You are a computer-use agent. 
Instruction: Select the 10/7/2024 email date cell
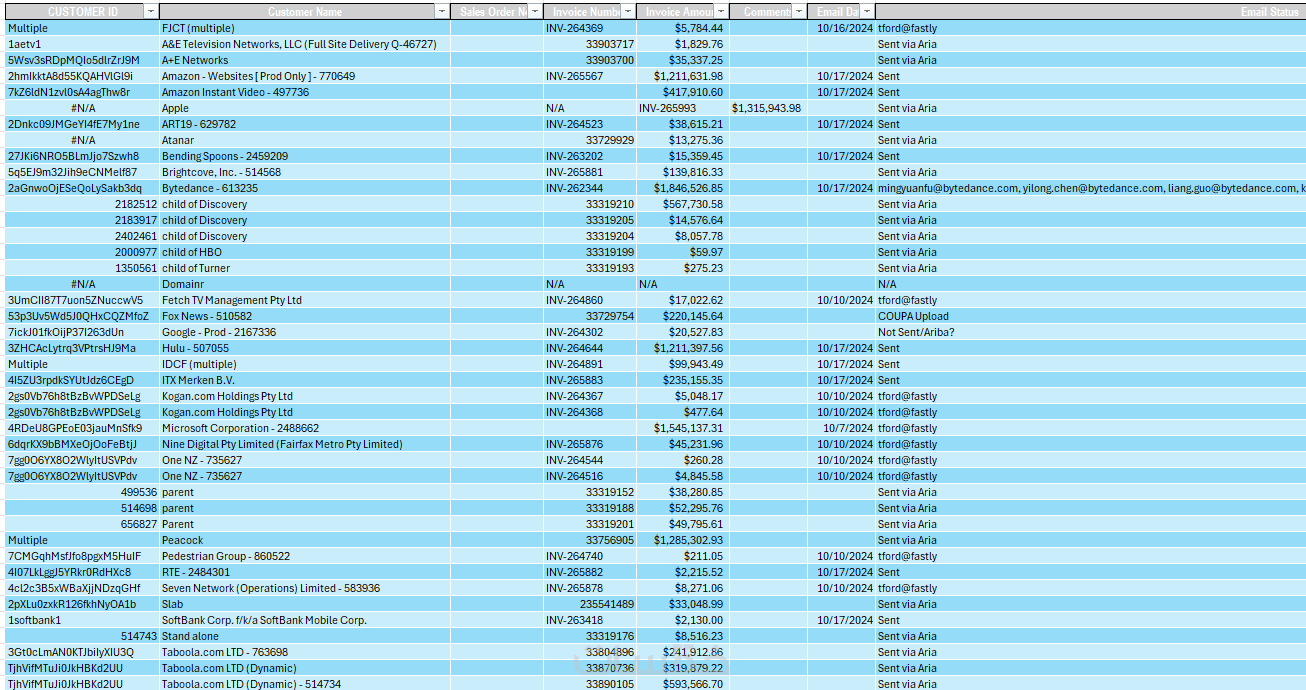pos(841,428)
